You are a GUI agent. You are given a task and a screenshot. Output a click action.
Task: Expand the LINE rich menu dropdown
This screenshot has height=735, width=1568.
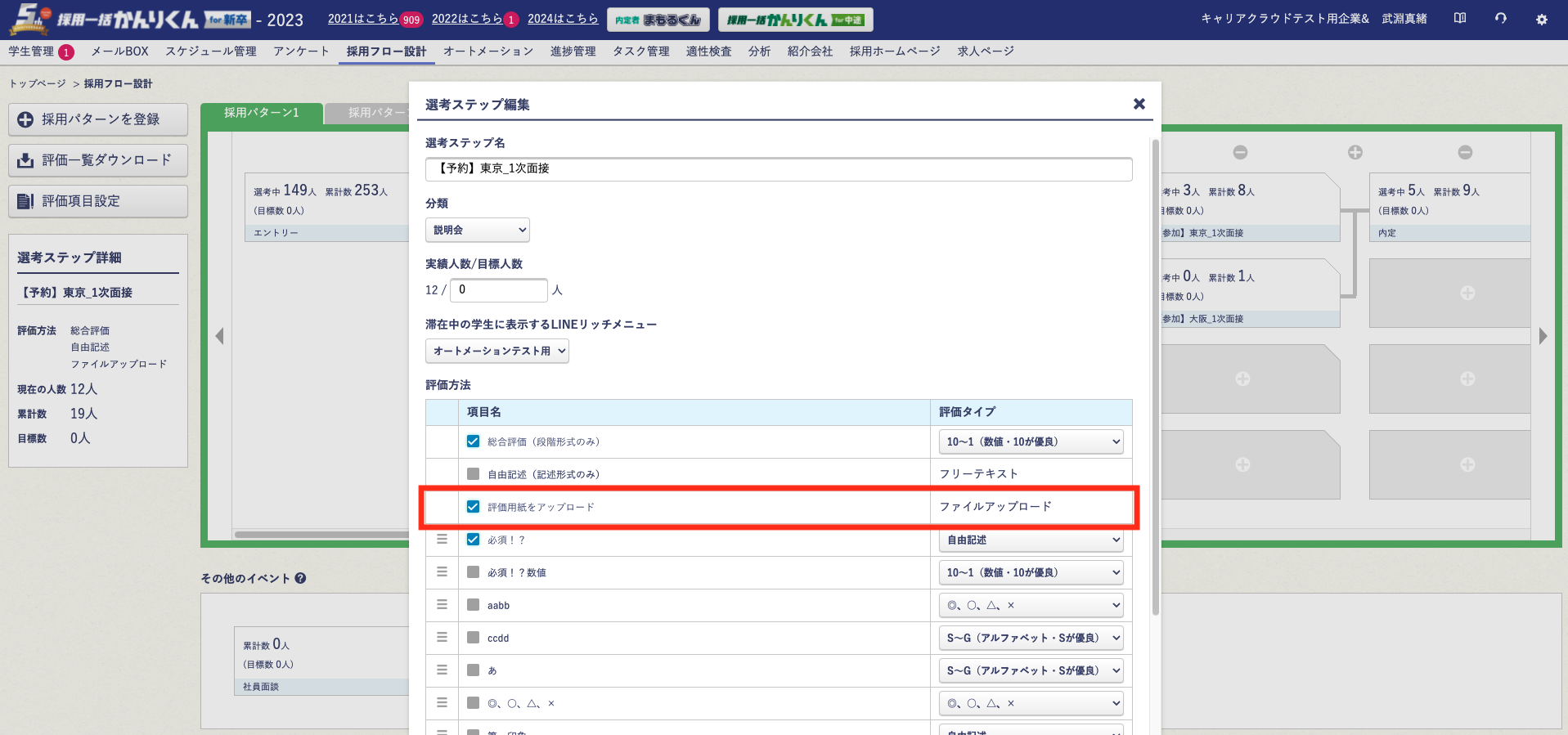[496, 351]
